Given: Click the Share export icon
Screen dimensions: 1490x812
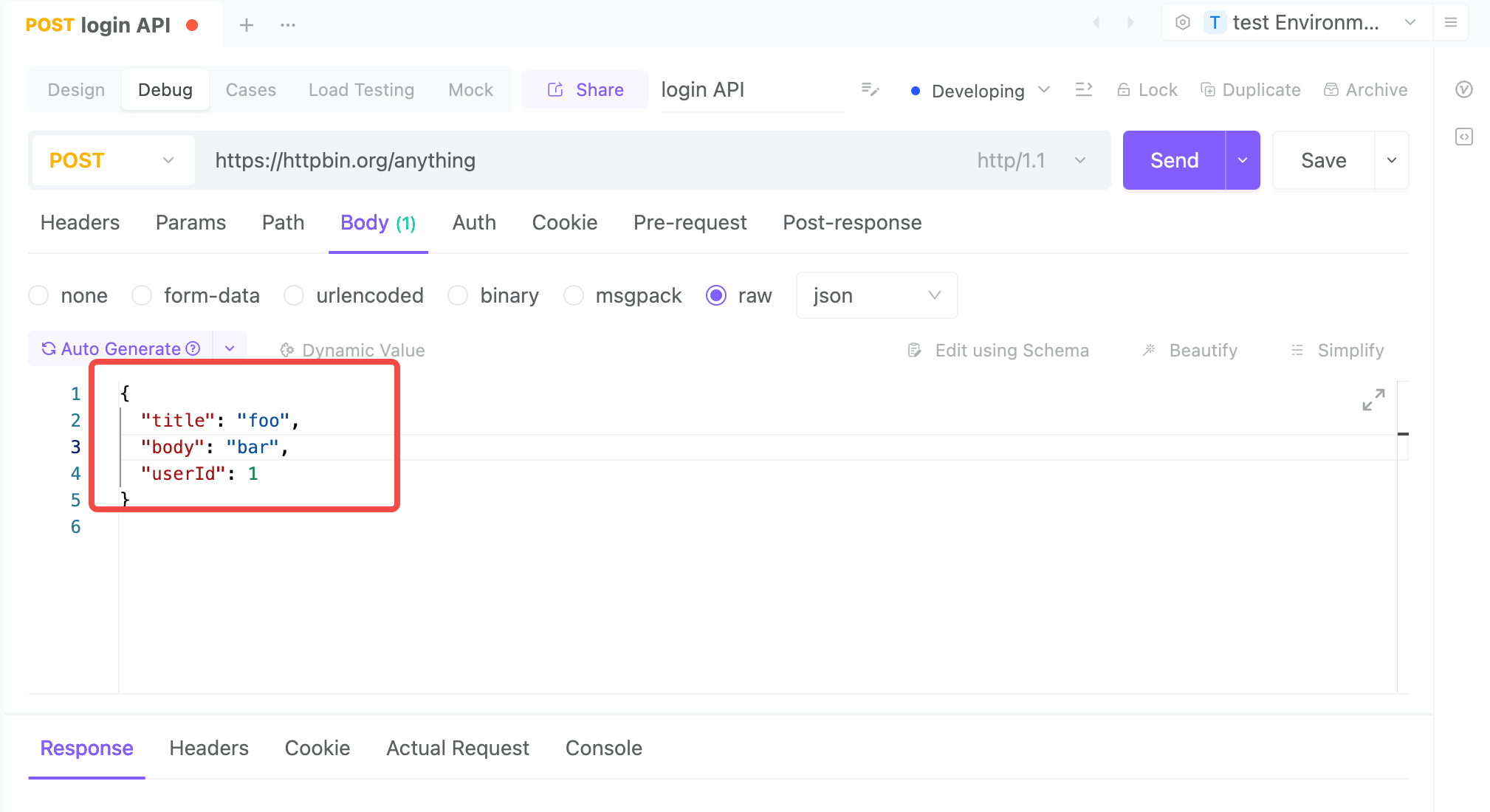Looking at the screenshot, I should 555,89.
